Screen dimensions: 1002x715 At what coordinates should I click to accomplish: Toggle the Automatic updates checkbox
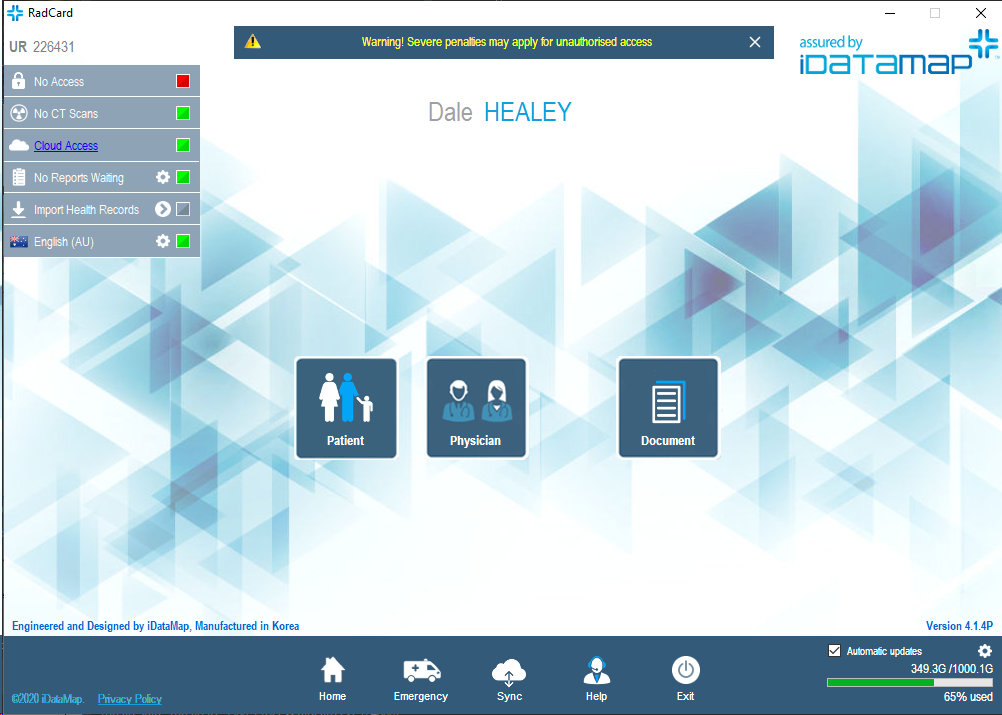[835, 651]
